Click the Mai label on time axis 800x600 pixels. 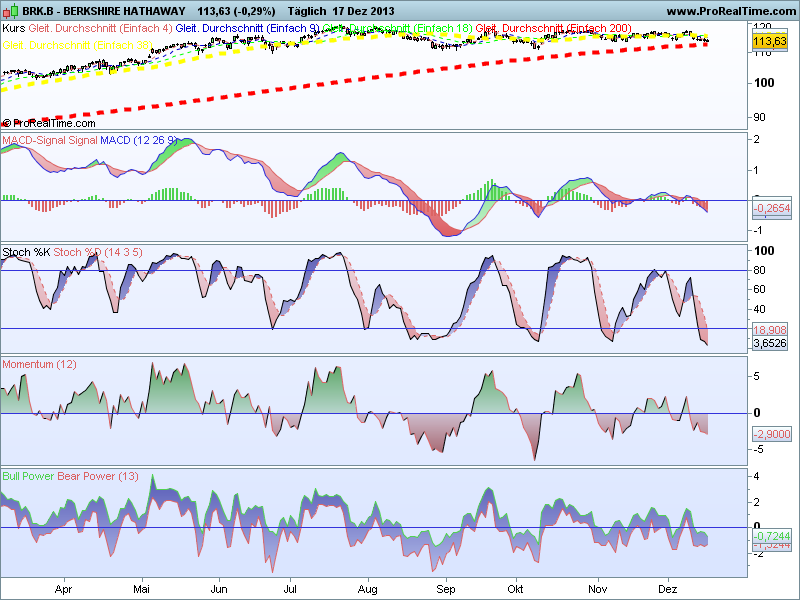(x=141, y=589)
